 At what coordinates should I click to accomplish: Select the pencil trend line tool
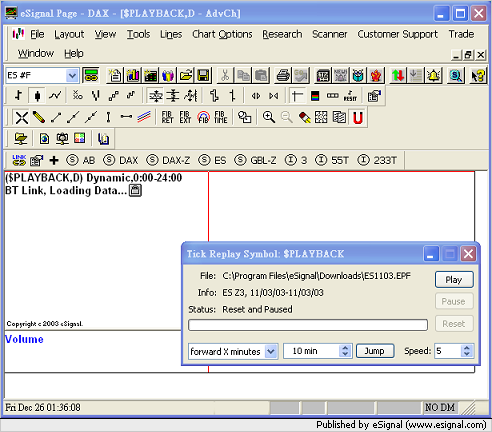[39, 117]
